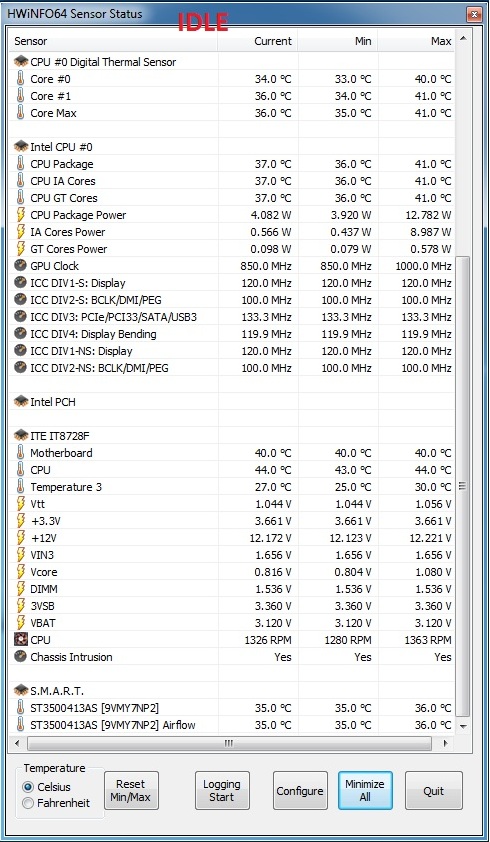Click the chip icon next to S.M.A.R.T.
This screenshot has height=842, width=490.
(x=20, y=691)
